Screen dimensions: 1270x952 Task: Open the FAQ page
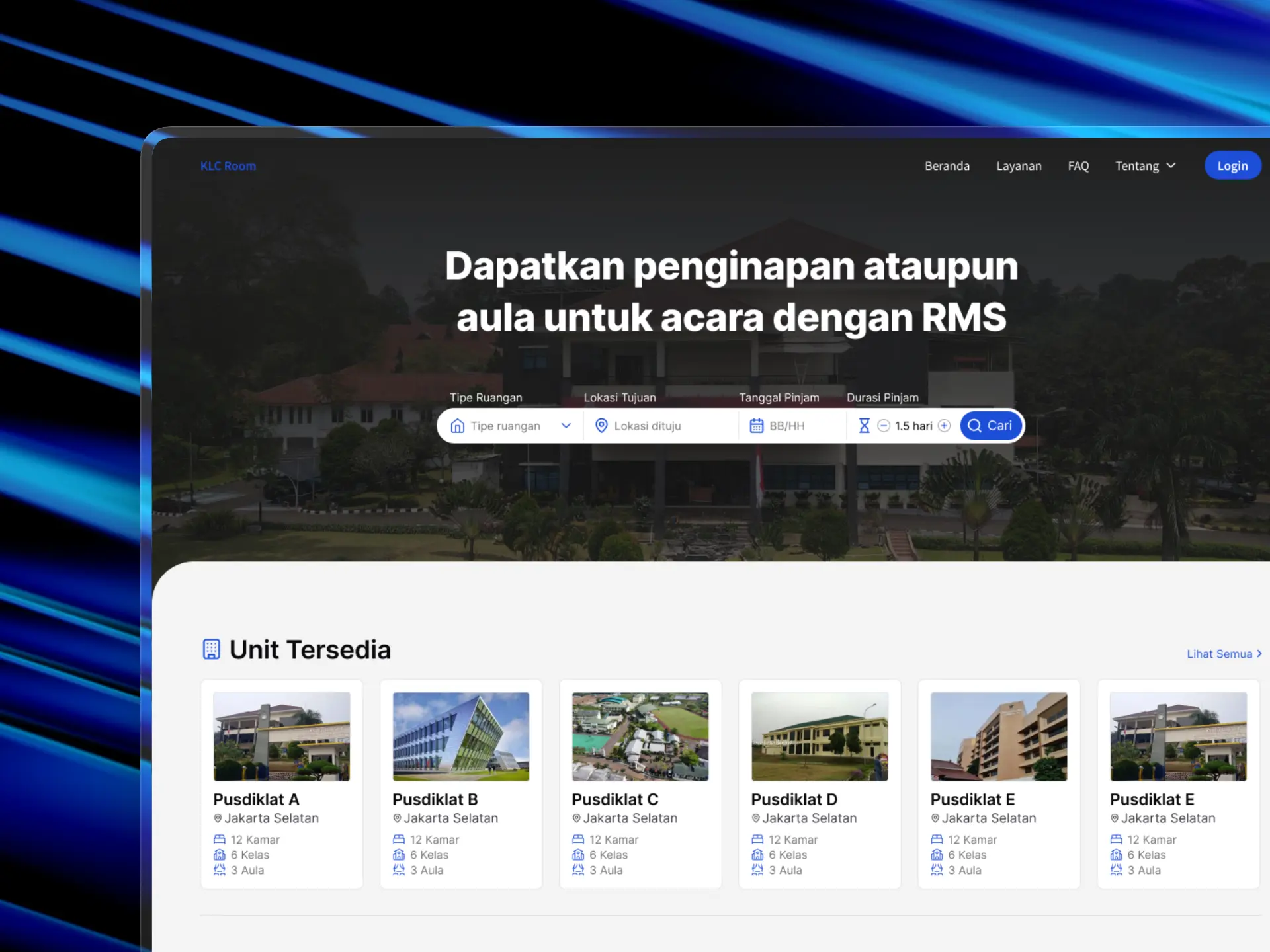click(x=1078, y=165)
